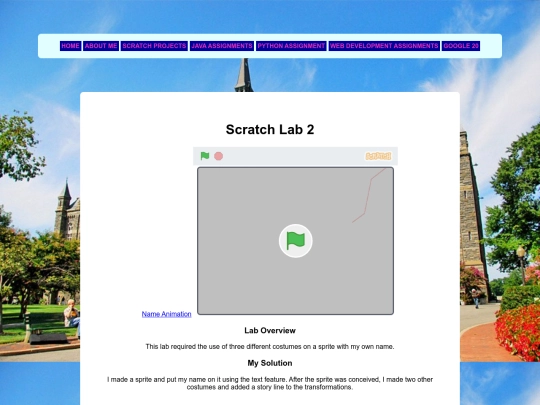
Task: Open WEB DEVELOPMENT ASSIGNMENTS page
Action: (384, 46)
